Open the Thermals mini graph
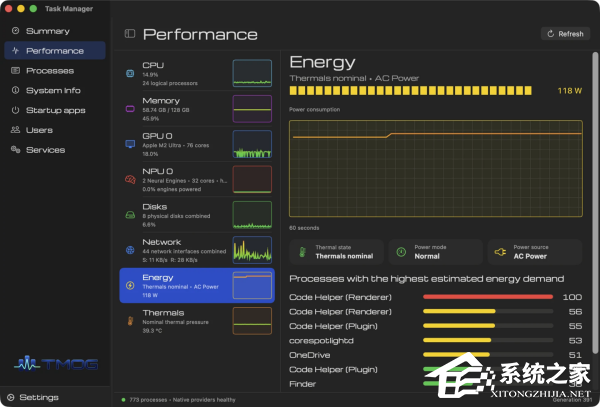Screen dimensions: 600x407 point(252,321)
